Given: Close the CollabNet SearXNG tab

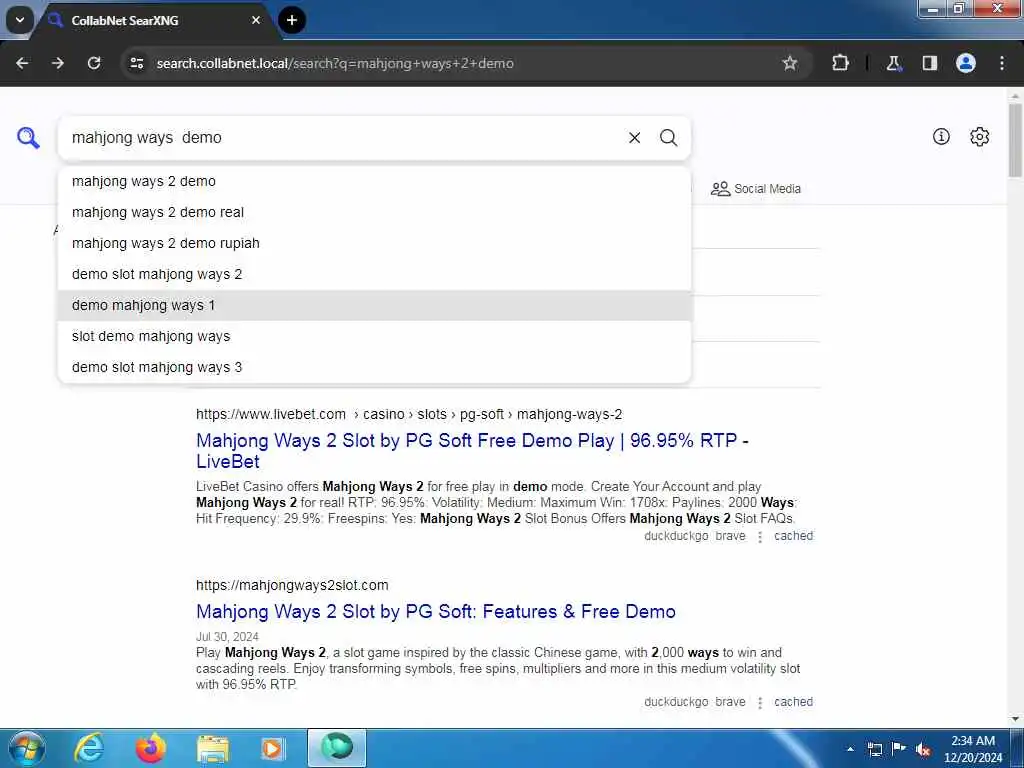Looking at the screenshot, I should click(256, 20).
